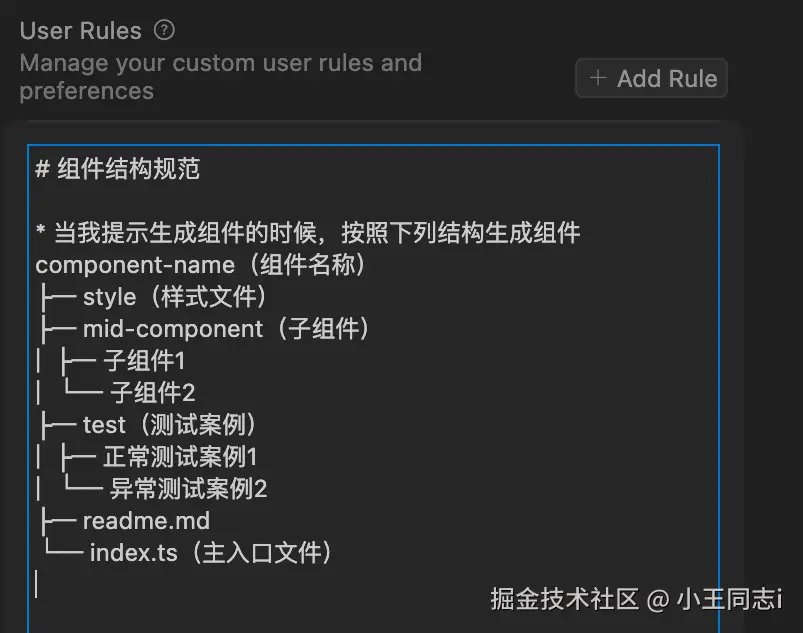
Task: Click the 'mid-component（子组件）' tree entry
Action: point(226,329)
